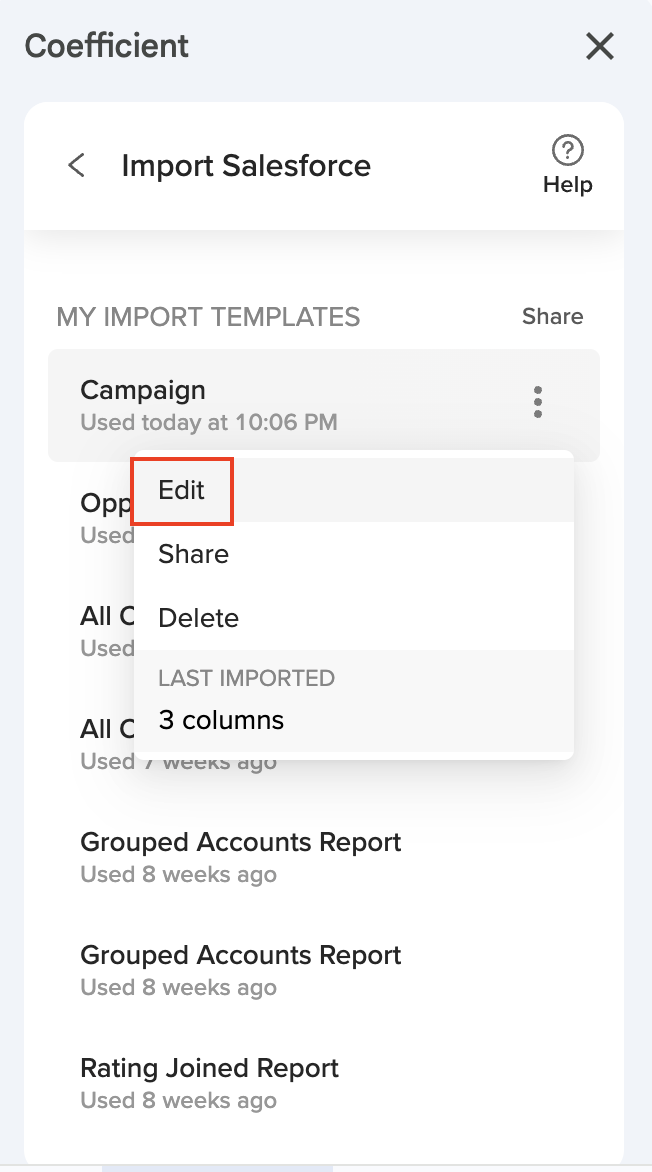Open the first Grouped Accounts Report template

[240, 842]
